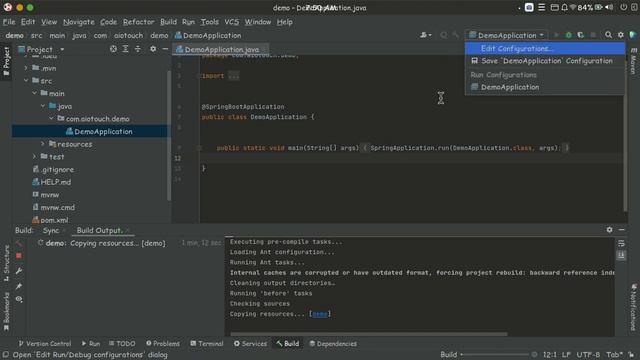Viewport: 640px width, 360px height.
Task: Click UTF-8 encoding in status bar
Action: tap(588, 355)
